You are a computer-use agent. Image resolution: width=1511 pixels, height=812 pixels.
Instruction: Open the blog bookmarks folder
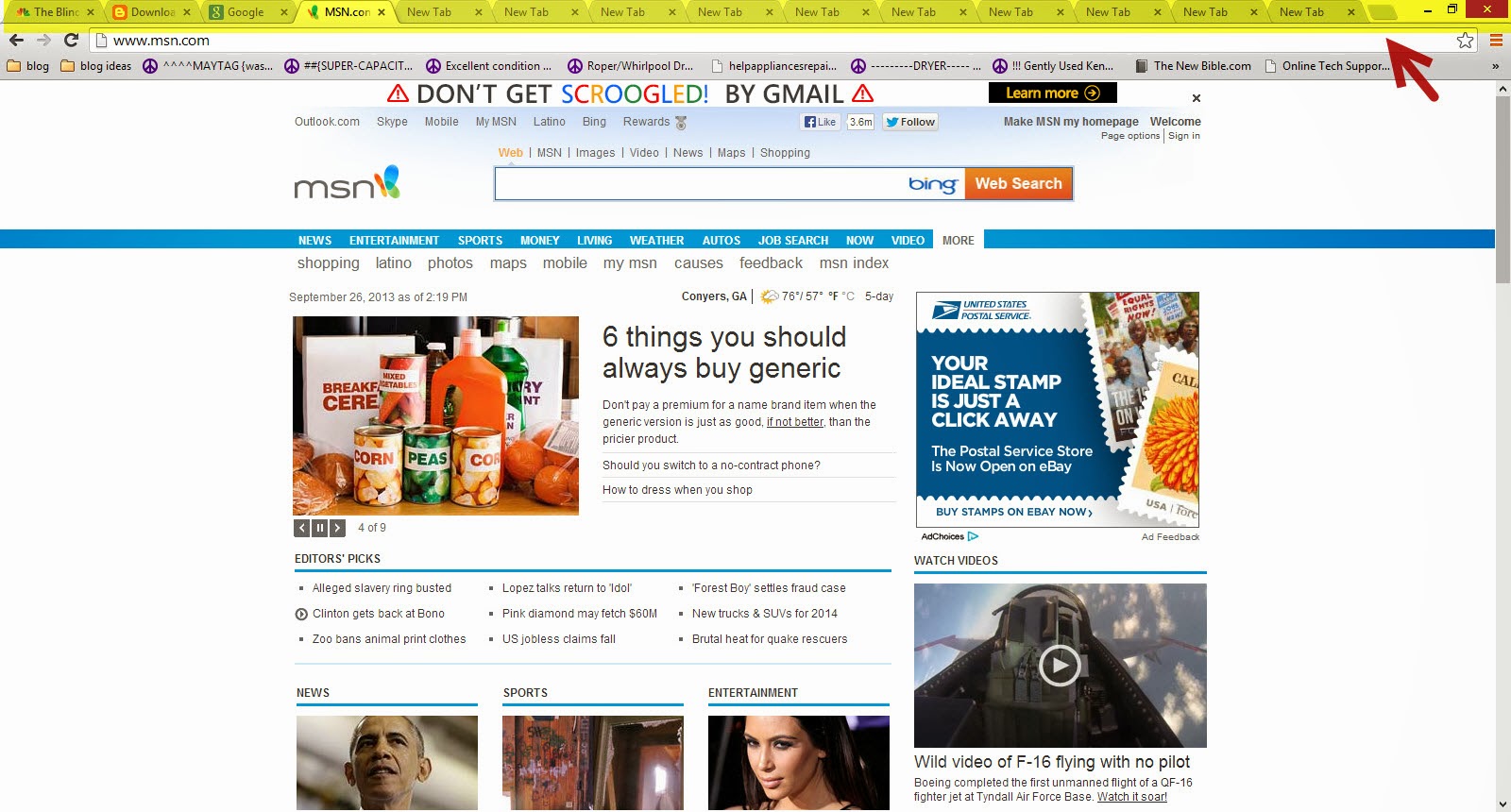click(28, 66)
